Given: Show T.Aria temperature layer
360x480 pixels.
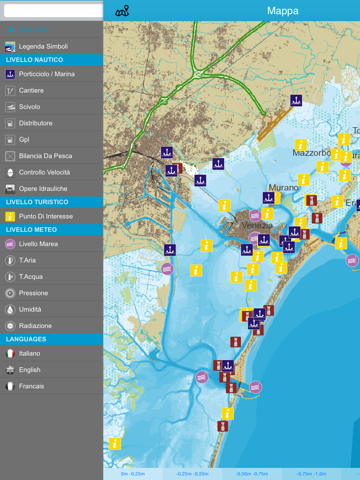Looking at the screenshot, I should pyautogui.click(x=51, y=260).
